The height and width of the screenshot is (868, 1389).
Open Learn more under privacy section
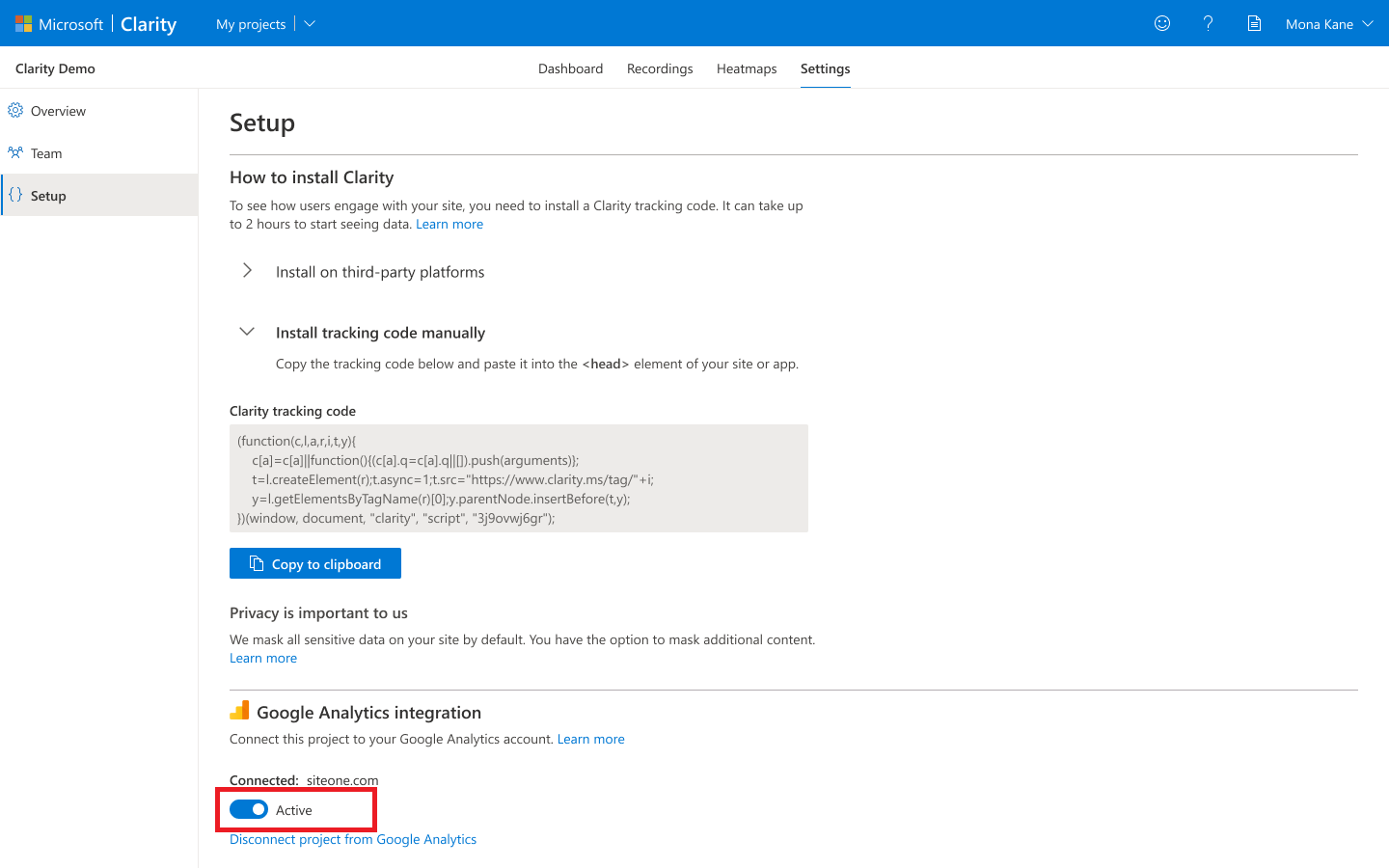point(263,658)
